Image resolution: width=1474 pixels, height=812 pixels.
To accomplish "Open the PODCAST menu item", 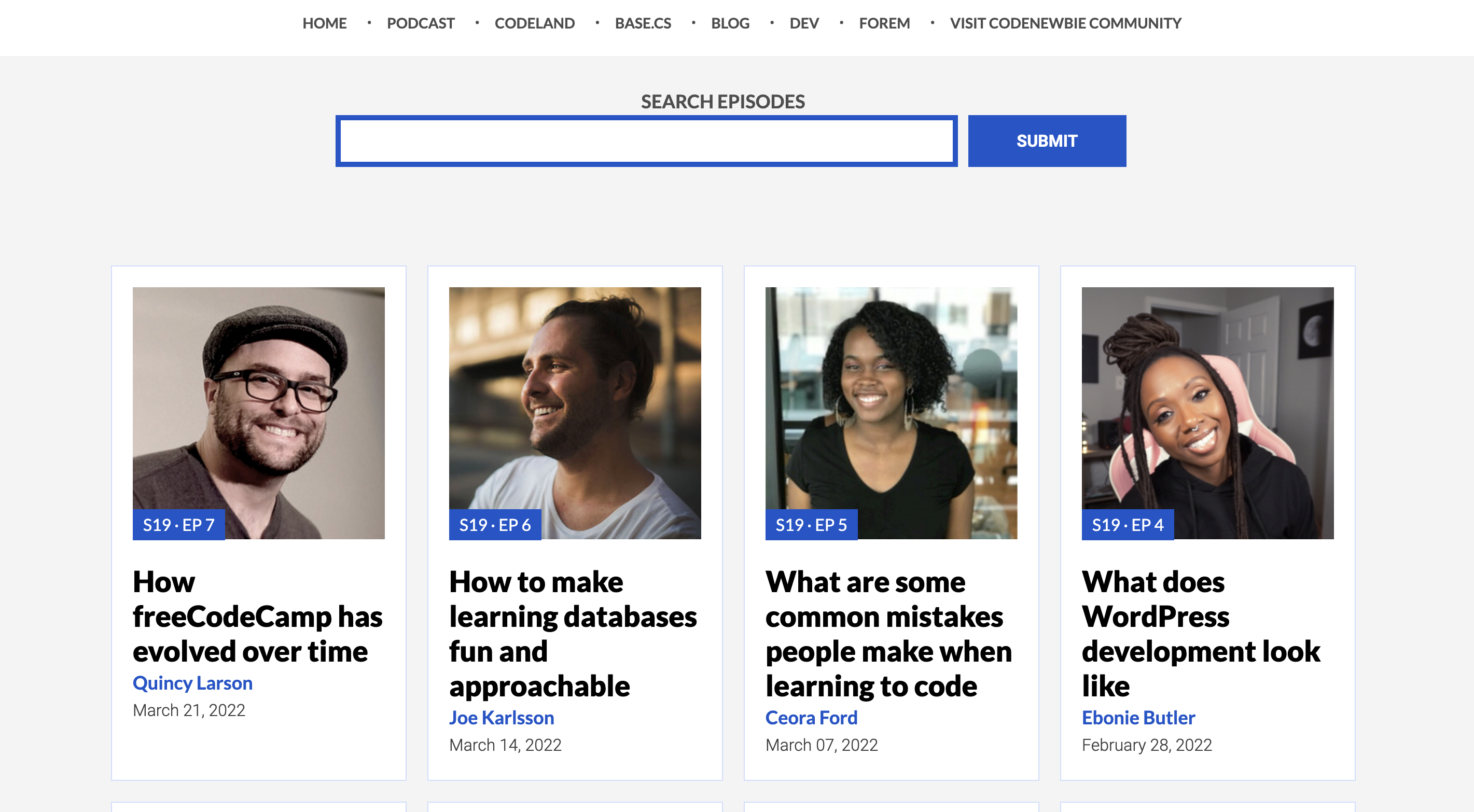I will (x=421, y=23).
